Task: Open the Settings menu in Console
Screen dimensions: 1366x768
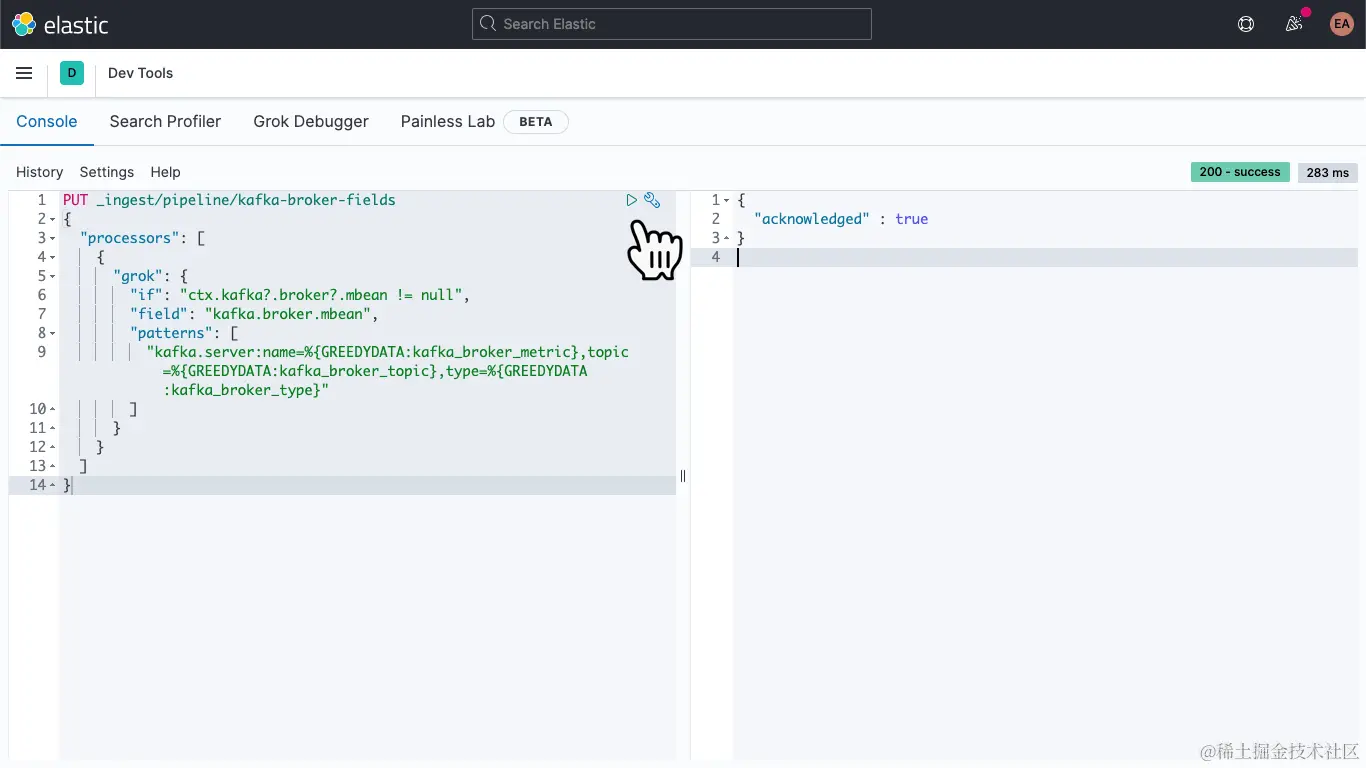Action: [106, 172]
